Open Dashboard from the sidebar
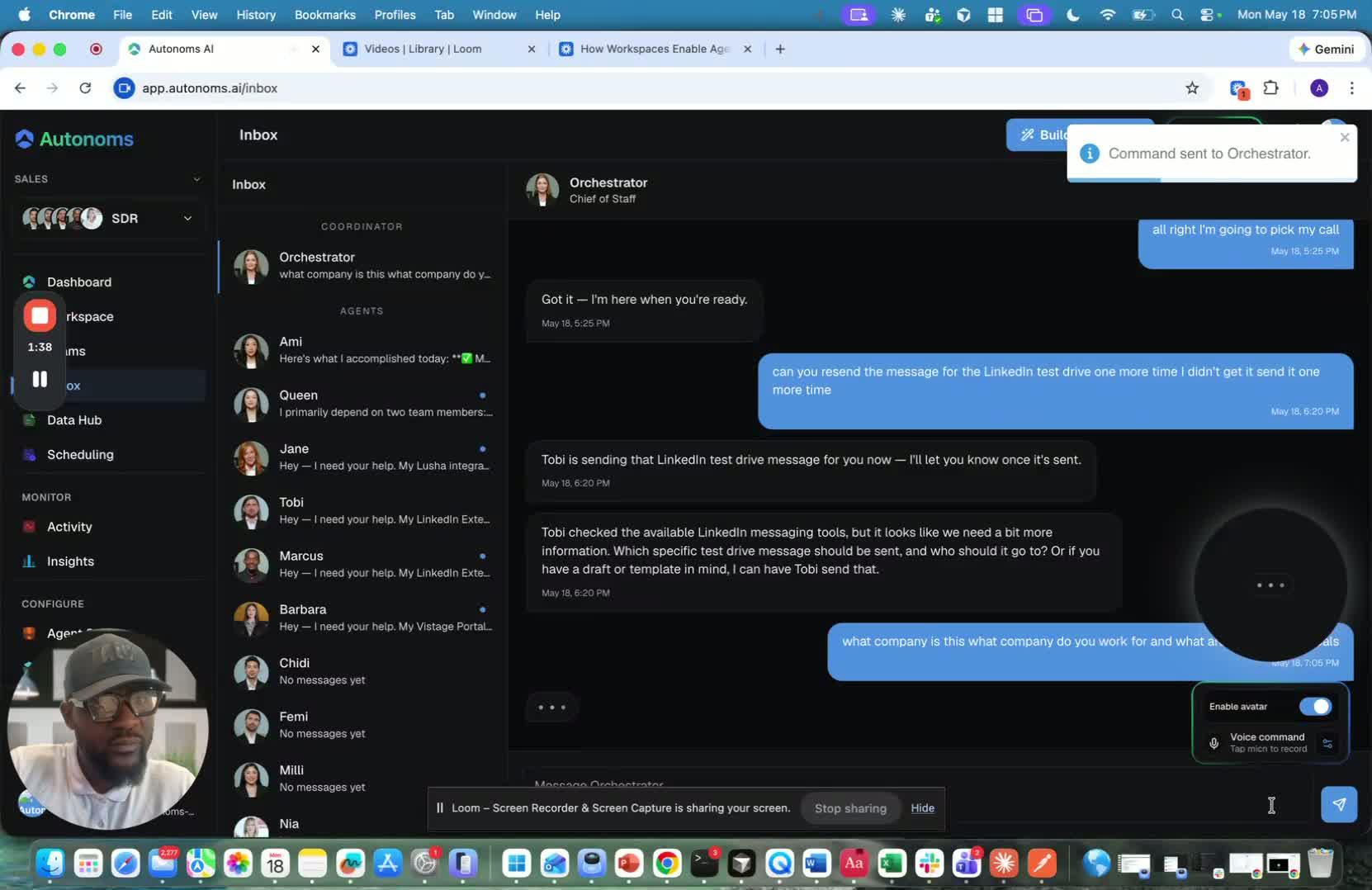Image resolution: width=1372 pixels, height=890 pixels. click(x=79, y=282)
